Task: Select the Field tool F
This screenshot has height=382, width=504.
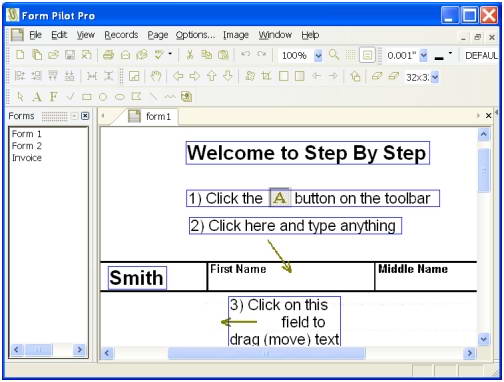Action: point(53,97)
